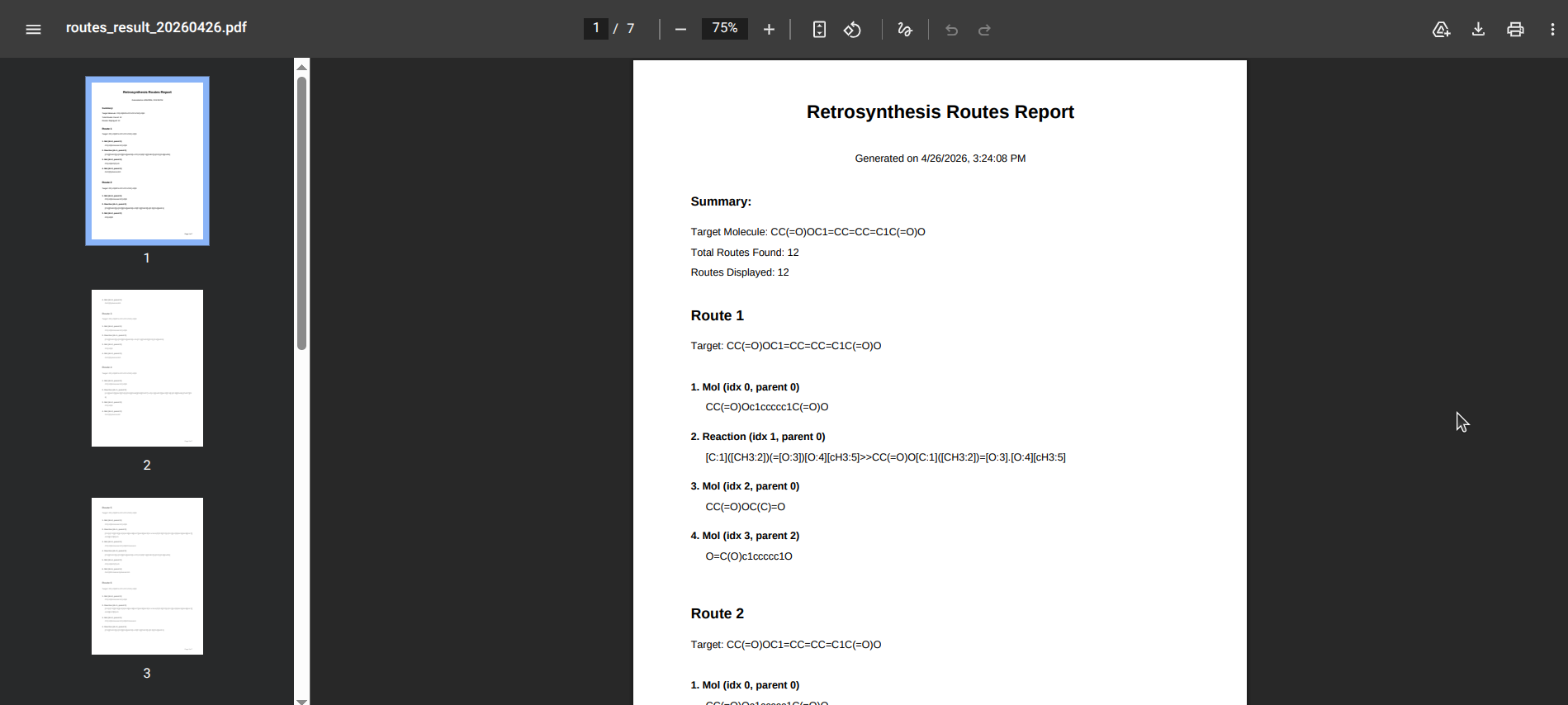Click the Total Routes Found: 12 text

click(x=745, y=253)
